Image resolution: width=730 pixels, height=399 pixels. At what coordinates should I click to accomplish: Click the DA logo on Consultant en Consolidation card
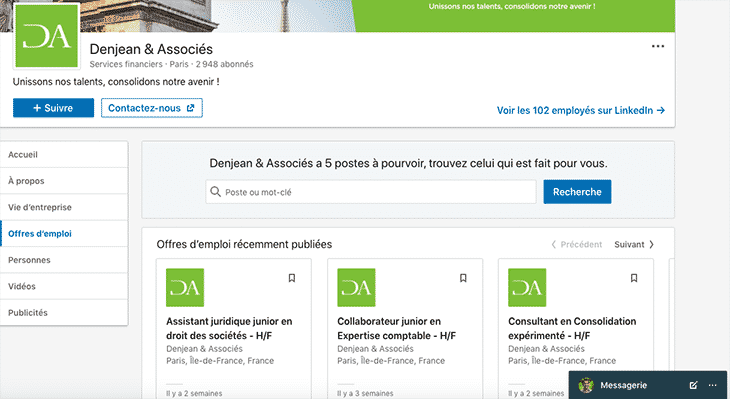coord(527,287)
